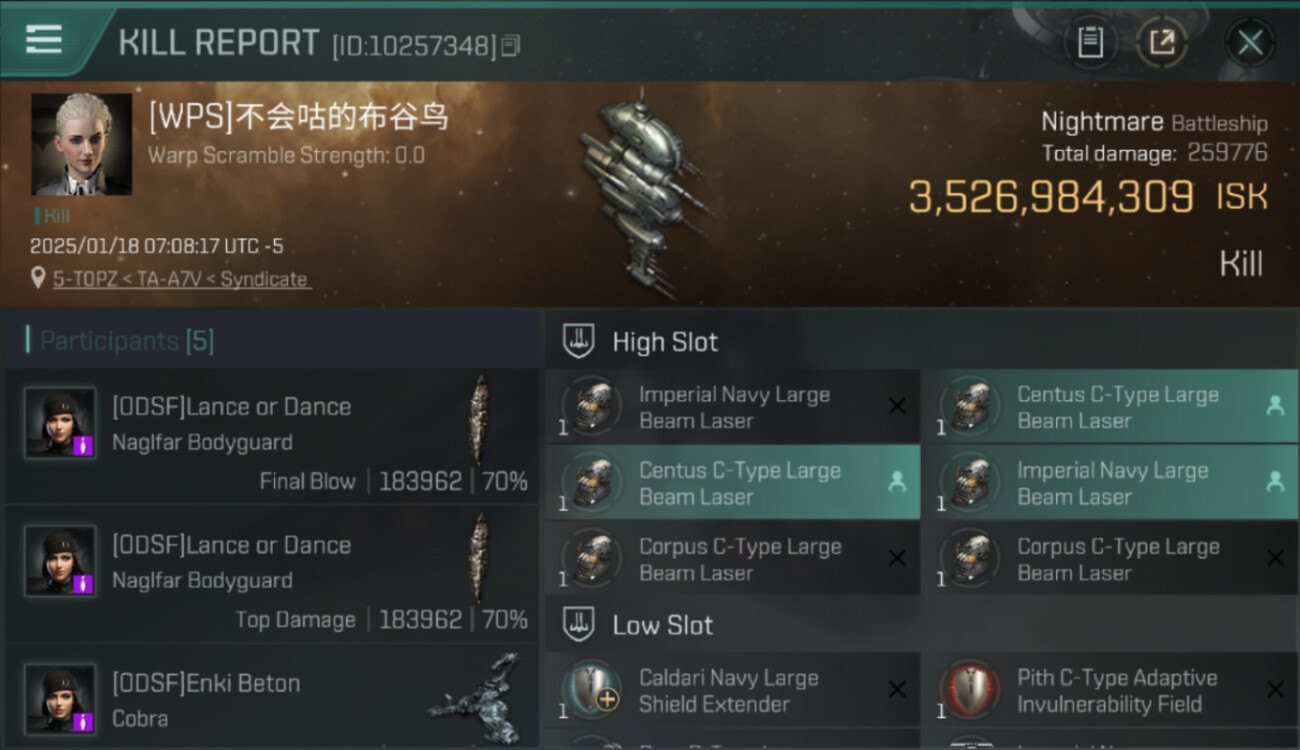Select the Caldari Navy Large Shield Extender icon
The height and width of the screenshot is (750, 1300).
coord(591,689)
